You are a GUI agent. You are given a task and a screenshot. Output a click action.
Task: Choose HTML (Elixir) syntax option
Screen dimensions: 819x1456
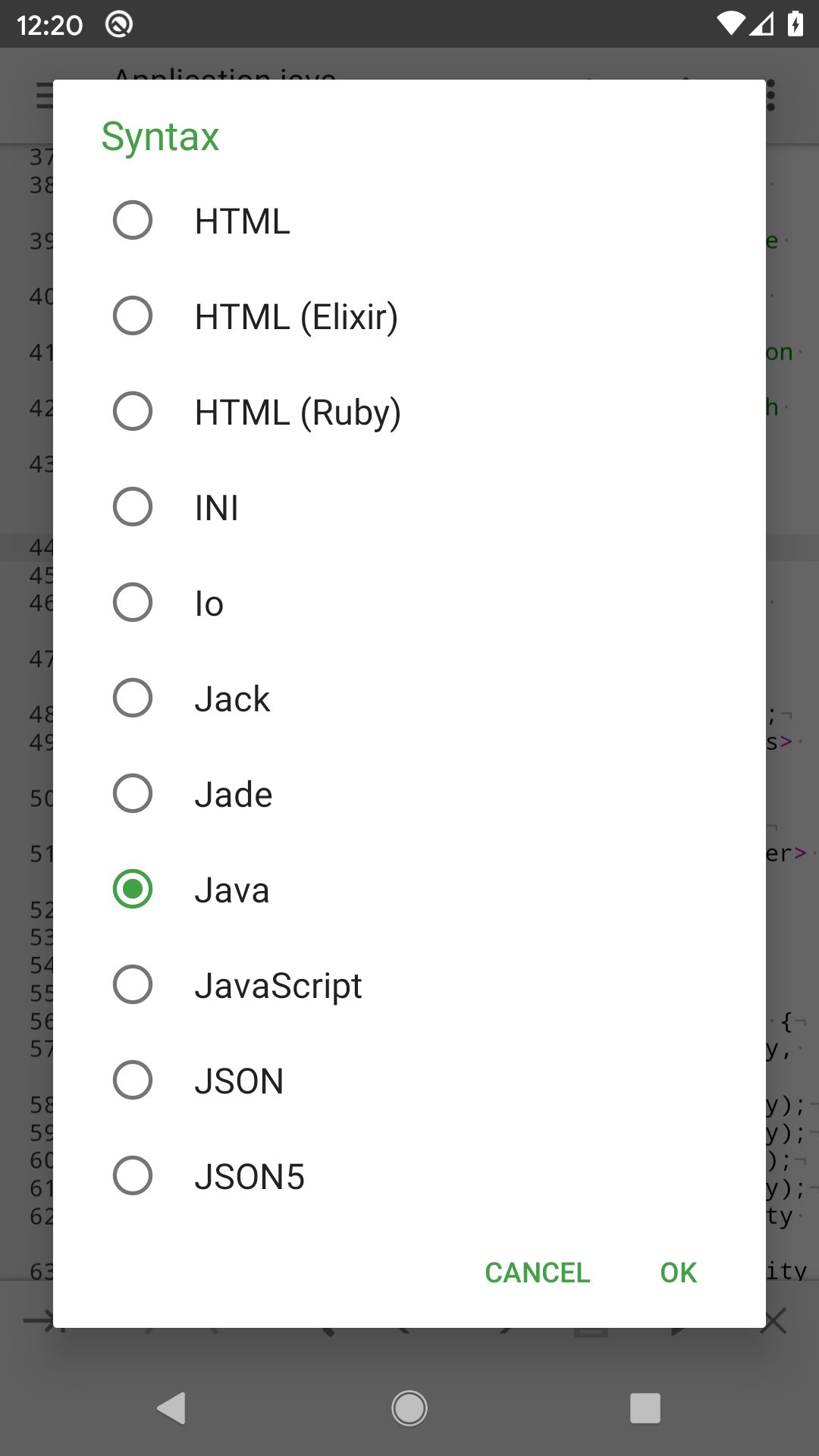click(x=133, y=316)
